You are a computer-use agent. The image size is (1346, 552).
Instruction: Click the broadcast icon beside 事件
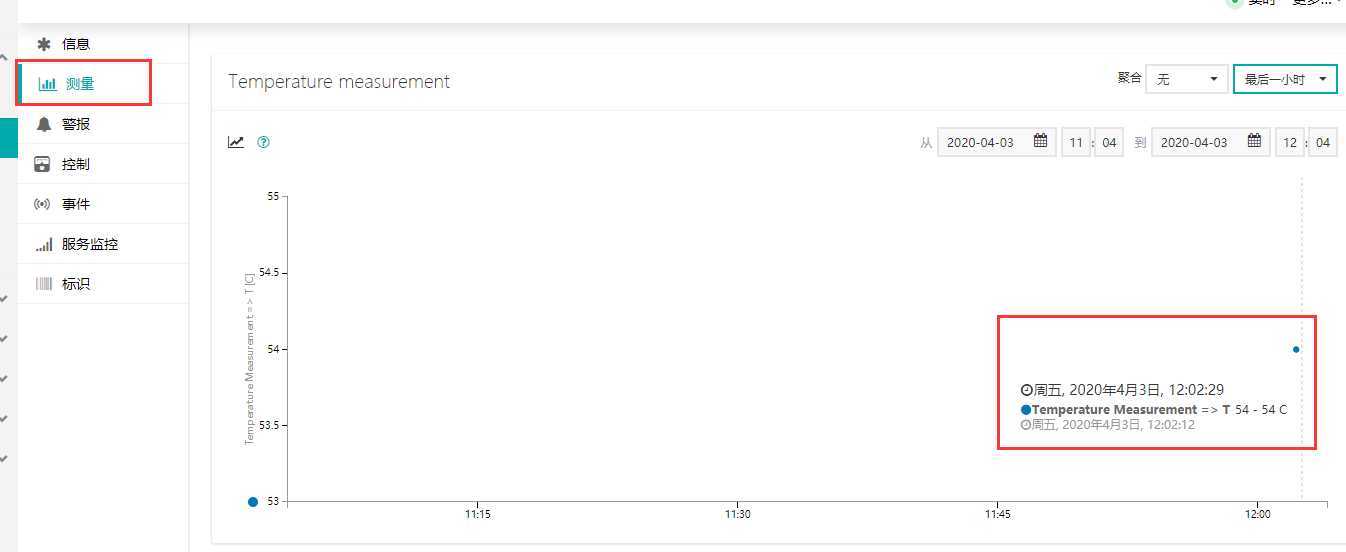pos(42,204)
